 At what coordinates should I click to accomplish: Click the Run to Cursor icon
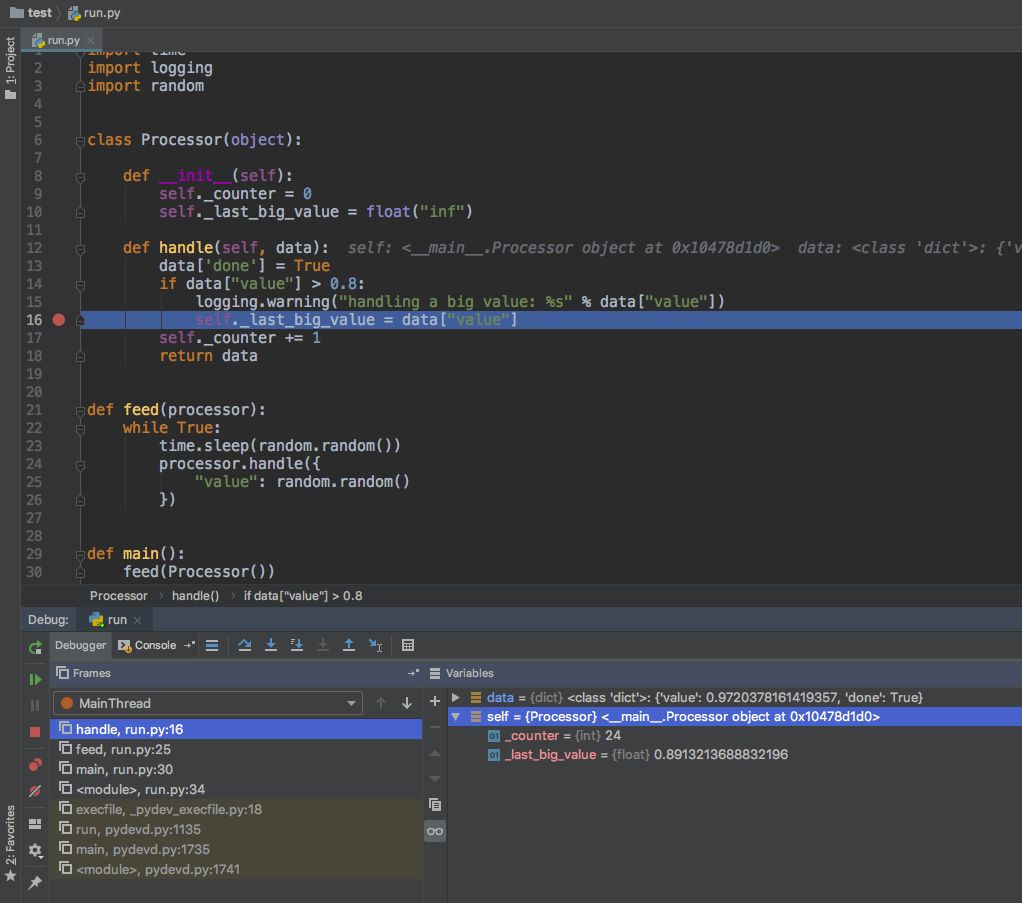pyautogui.click(x=375, y=645)
